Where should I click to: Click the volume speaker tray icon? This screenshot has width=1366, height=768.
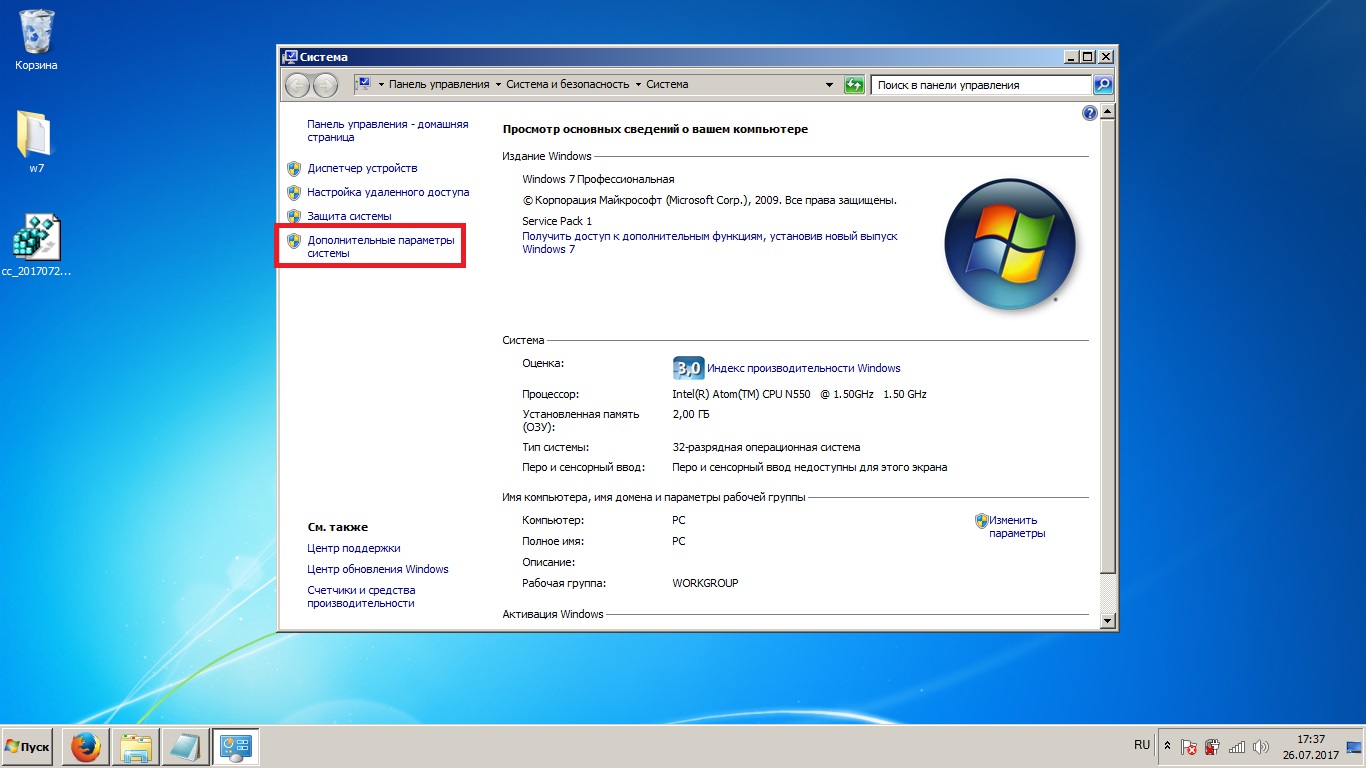[1260, 747]
